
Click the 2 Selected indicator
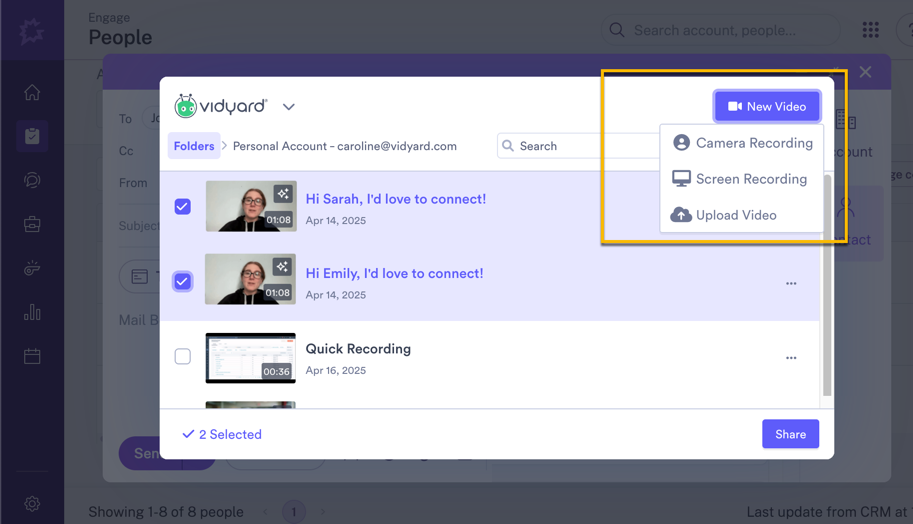[222, 434]
